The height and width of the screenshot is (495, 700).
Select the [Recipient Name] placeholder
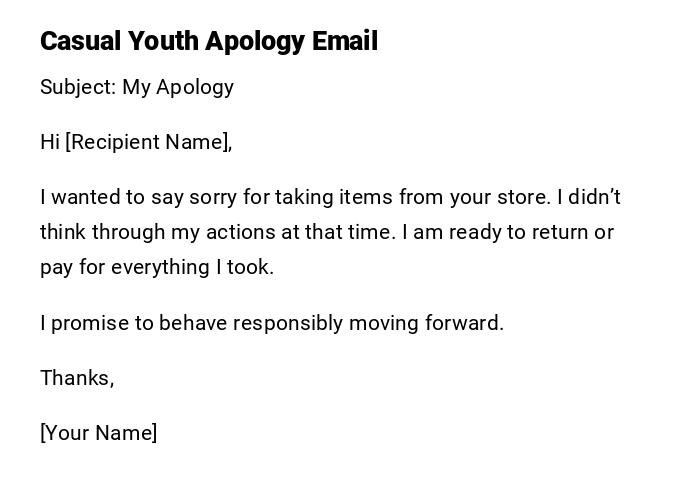tap(148, 142)
